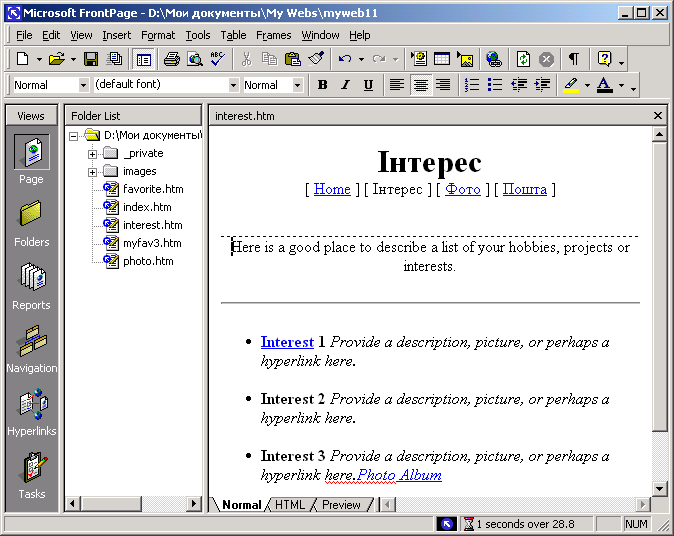Image resolution: width=674 pixels, height=536 pixels.
Task: Click the Stop icon
Action: pos(546,58)
